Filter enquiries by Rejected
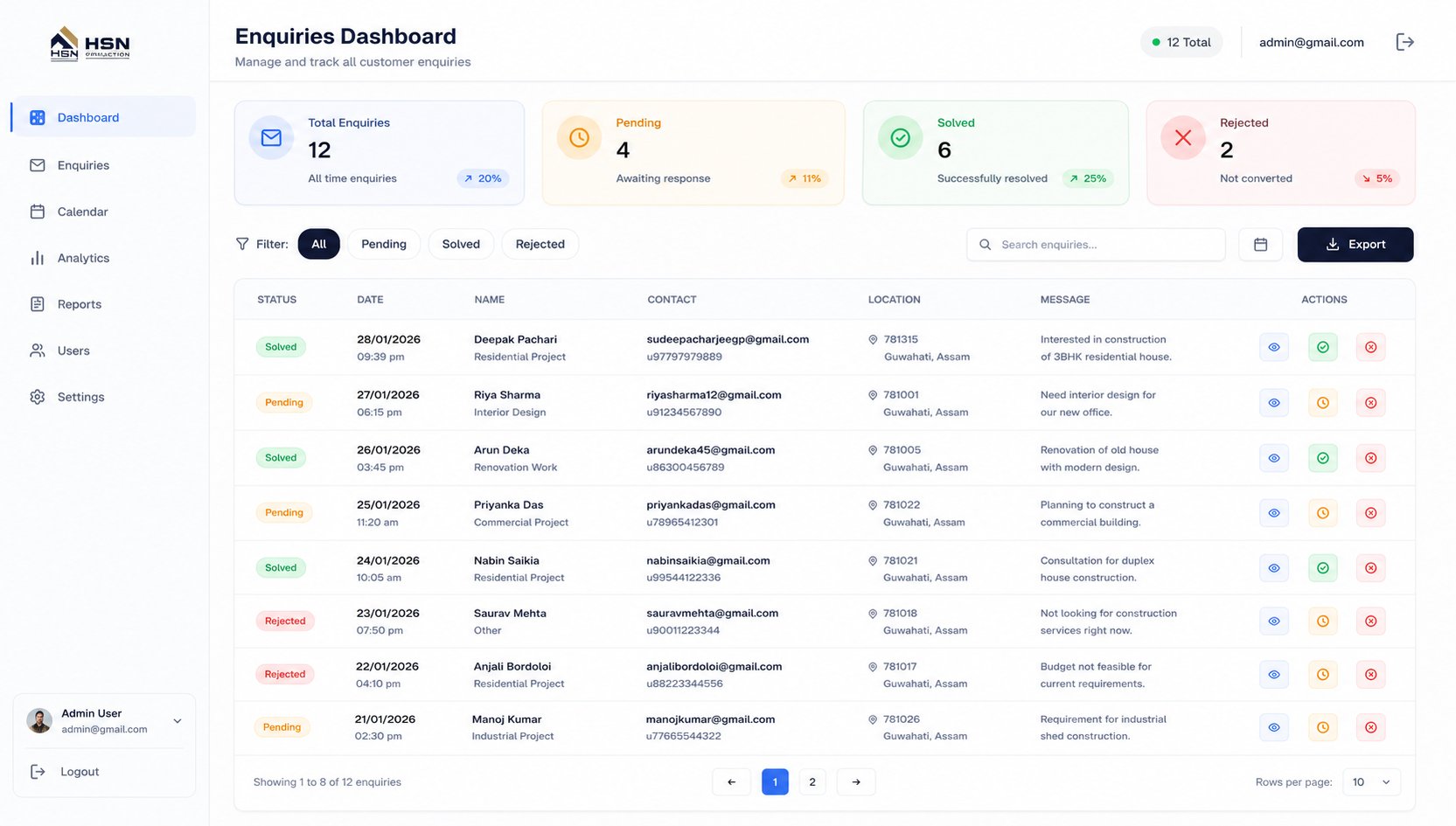This screenshot has height=826, width=1456. 540,244
